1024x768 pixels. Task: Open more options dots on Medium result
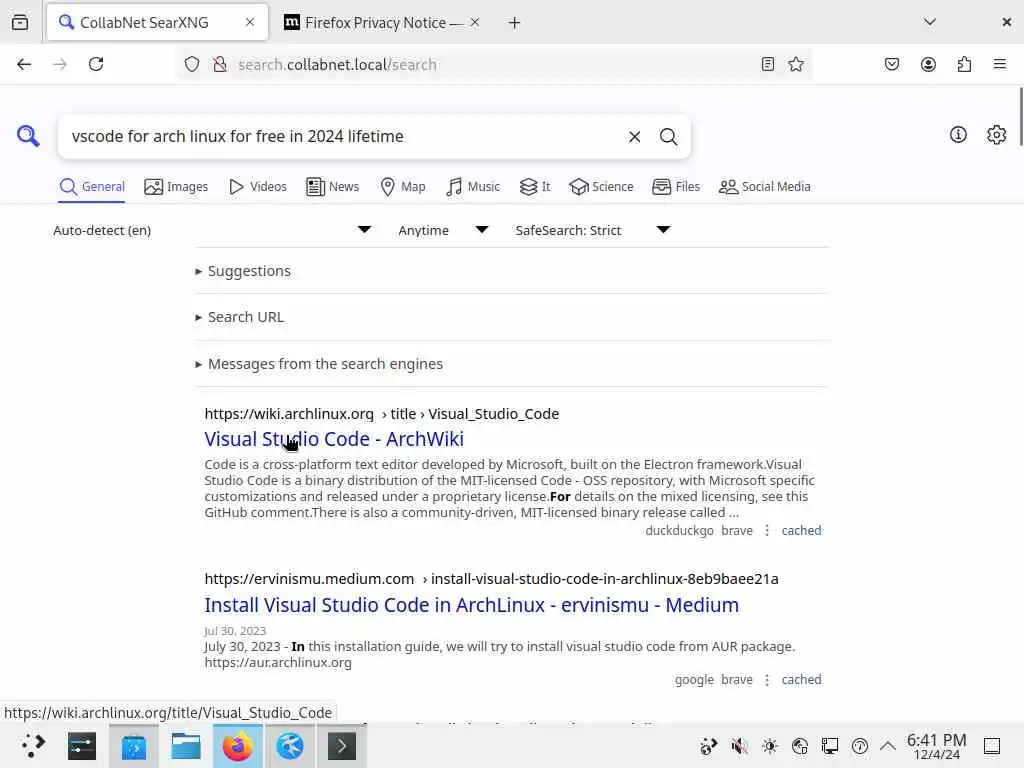pos(767,679)
